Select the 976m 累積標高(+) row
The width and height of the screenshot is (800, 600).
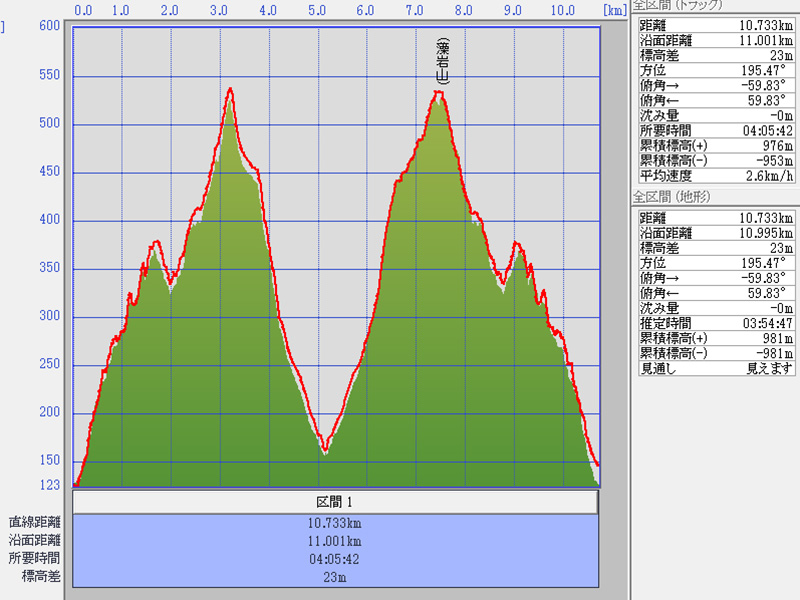[715, 145]
